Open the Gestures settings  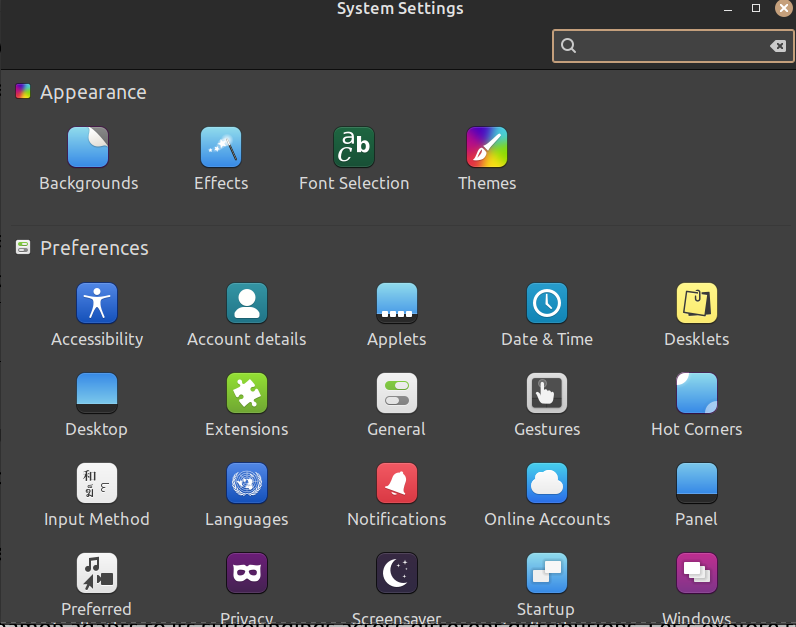click(x=547, y=394)
